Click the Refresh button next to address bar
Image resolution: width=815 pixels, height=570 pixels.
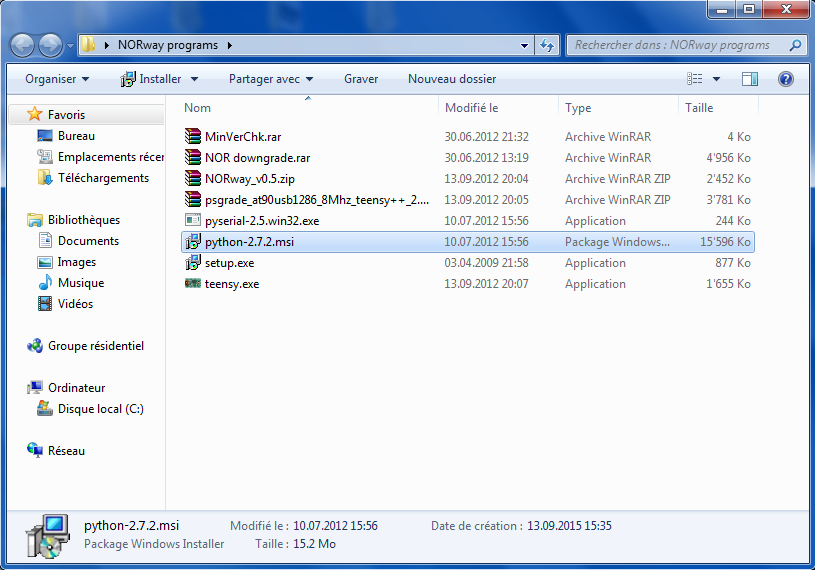547,46
